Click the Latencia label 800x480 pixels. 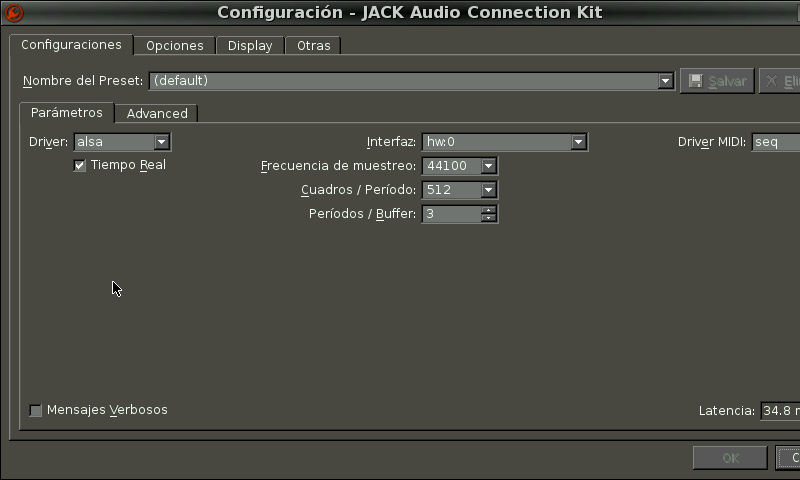tap(727, 411)
